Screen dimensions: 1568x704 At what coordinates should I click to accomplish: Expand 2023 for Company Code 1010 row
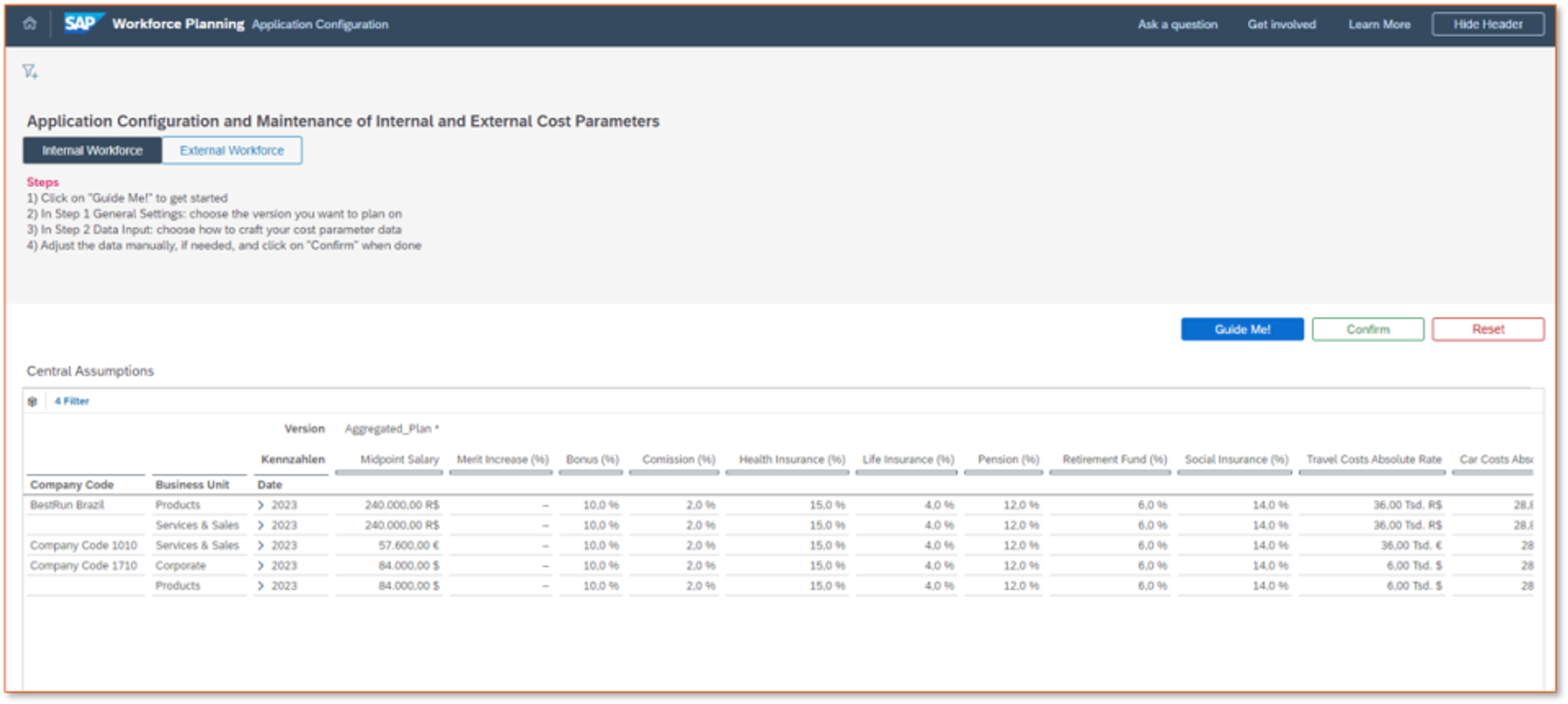click(261, 545)
